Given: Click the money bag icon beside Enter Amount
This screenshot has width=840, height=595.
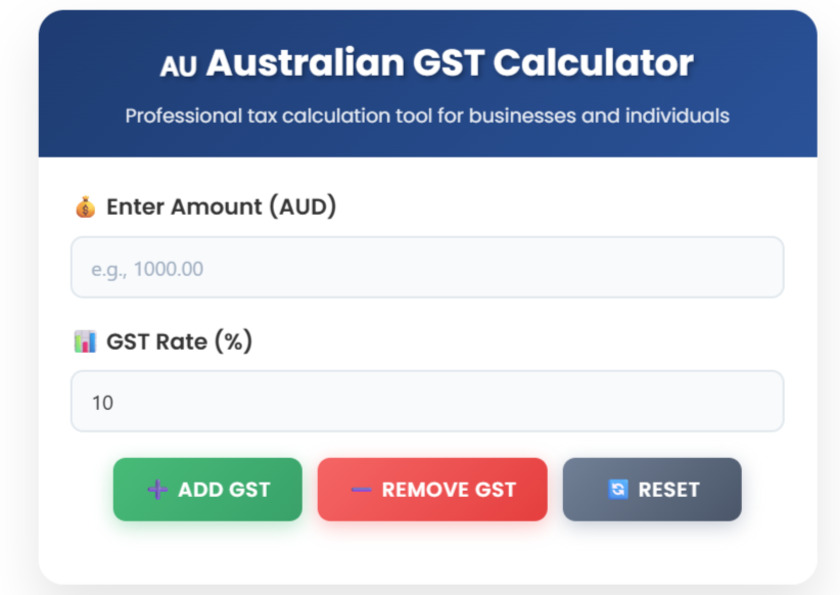Looking at the screenshot, I should click(x=85, y=207).
